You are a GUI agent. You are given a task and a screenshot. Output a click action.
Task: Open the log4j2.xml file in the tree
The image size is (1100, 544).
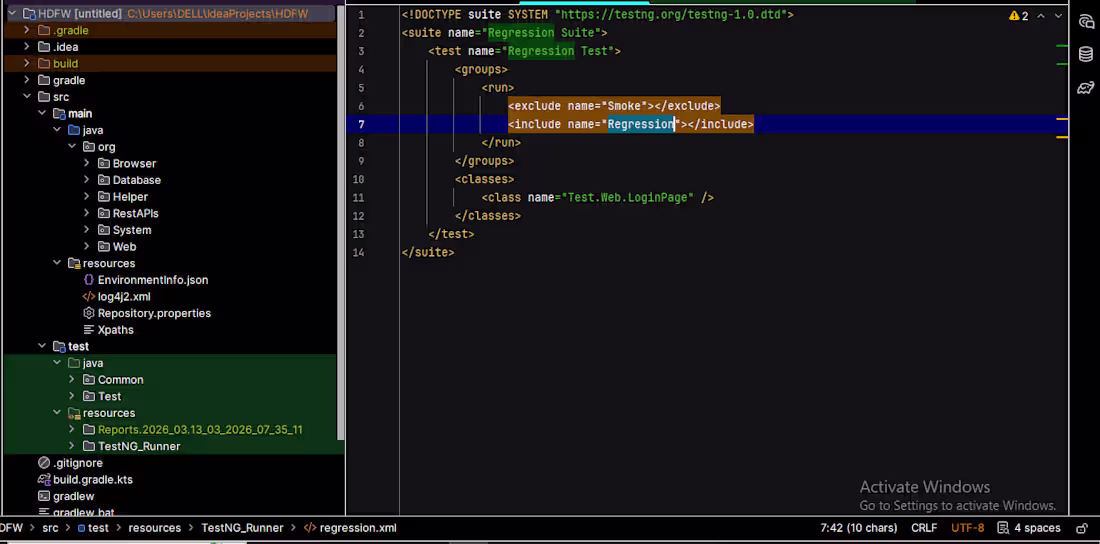point(124,297)
